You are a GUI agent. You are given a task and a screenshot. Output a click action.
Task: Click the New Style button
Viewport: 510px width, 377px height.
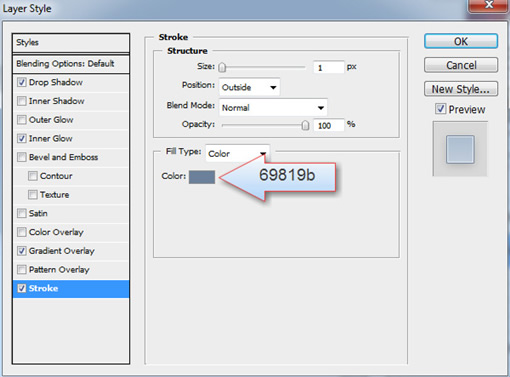pyautogui.click(x=461, y=89)
